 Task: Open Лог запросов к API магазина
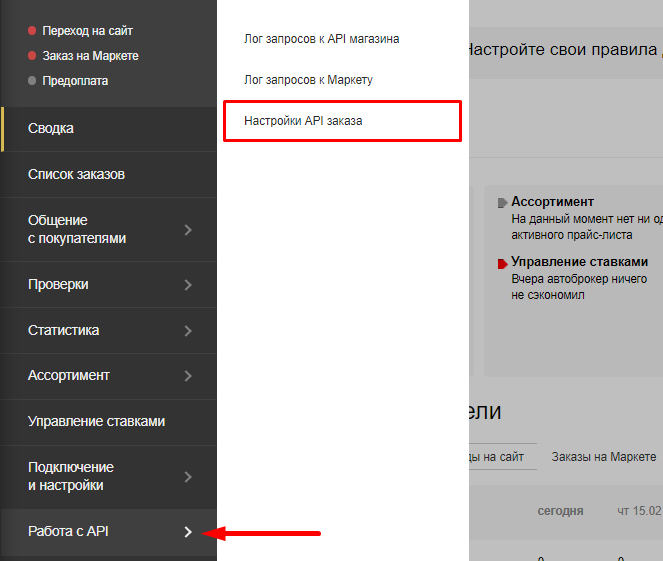click(x=322, y=39)
